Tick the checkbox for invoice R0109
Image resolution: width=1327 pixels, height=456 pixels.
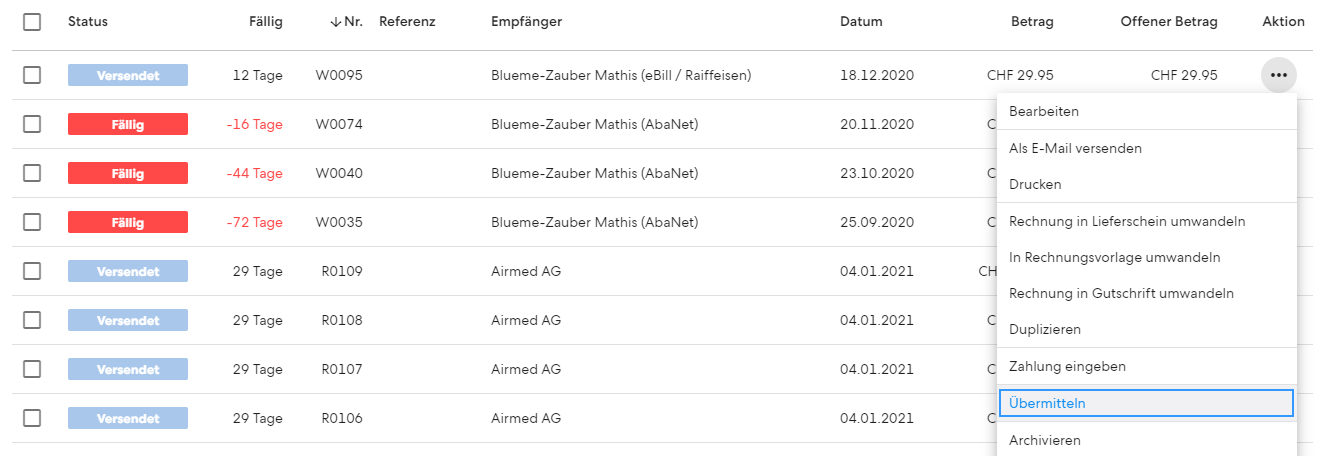[32, 271]
